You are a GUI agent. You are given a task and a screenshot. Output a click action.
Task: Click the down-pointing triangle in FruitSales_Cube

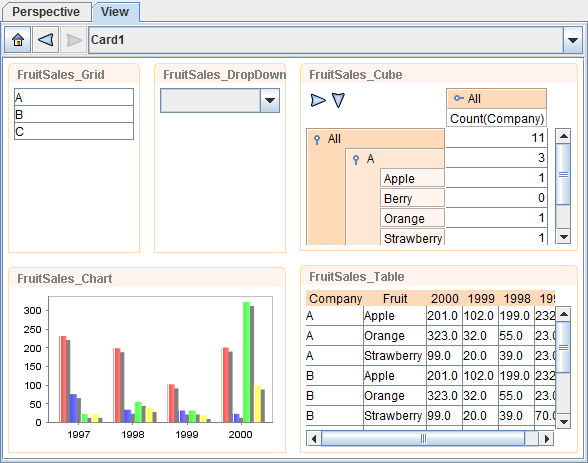click(338, 100)
